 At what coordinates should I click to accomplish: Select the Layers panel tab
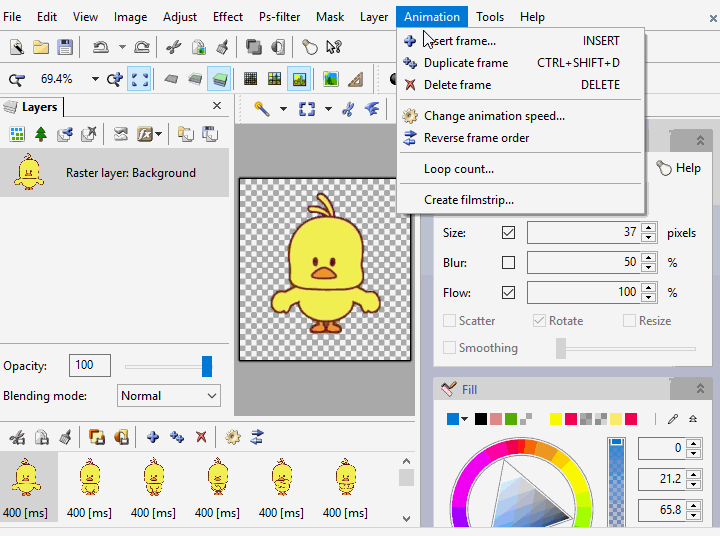31,107
